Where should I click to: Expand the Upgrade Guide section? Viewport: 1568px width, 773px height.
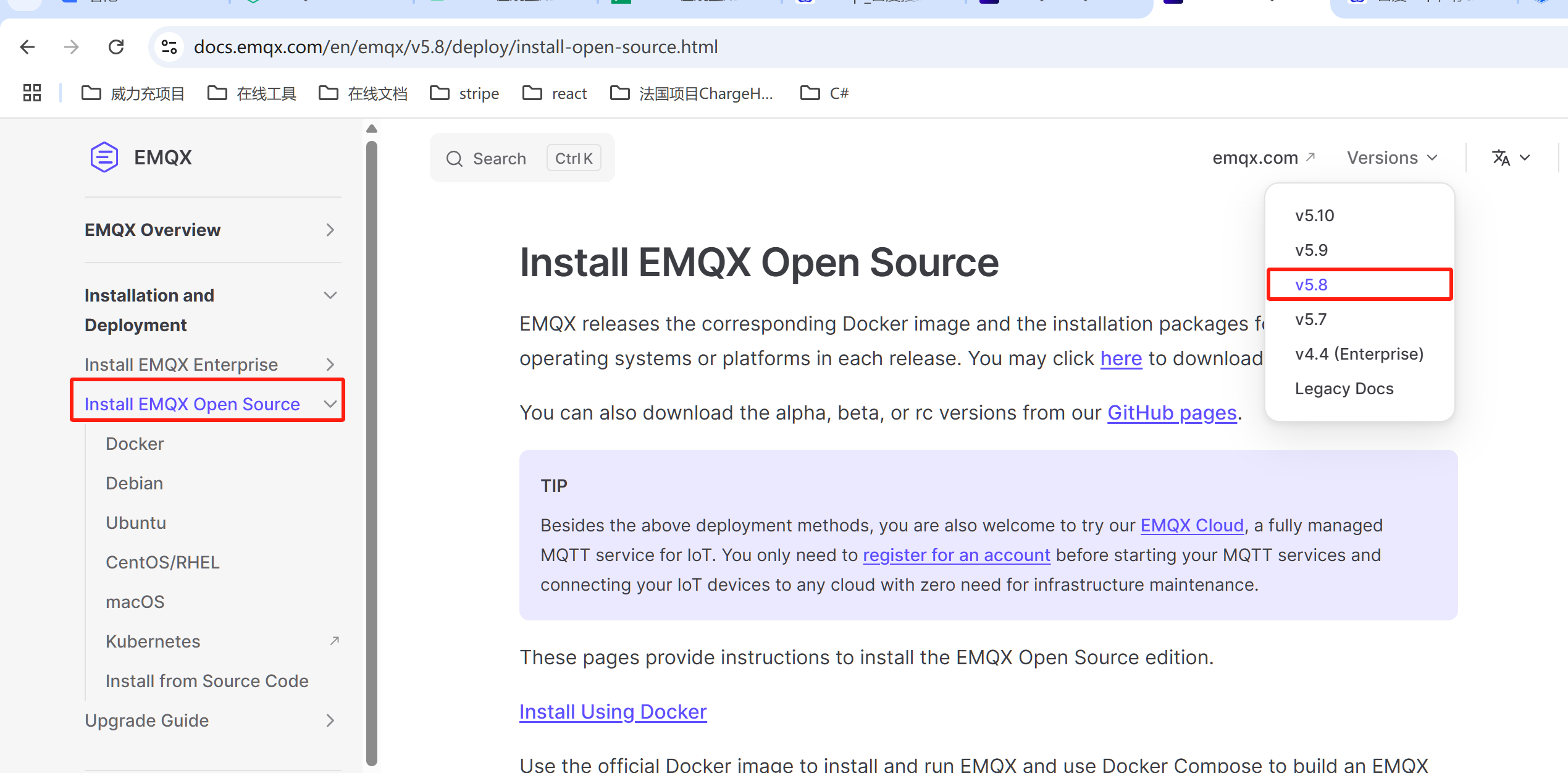click(x=330, y=720)
